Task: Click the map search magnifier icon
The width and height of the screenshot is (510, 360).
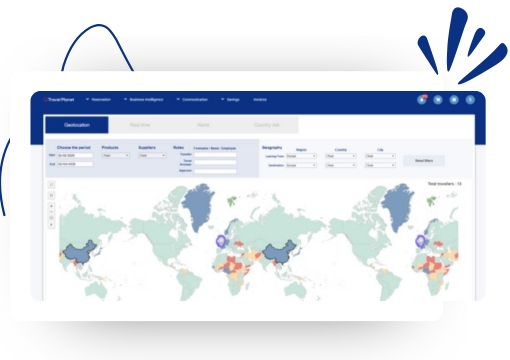Action: point(51,184)
